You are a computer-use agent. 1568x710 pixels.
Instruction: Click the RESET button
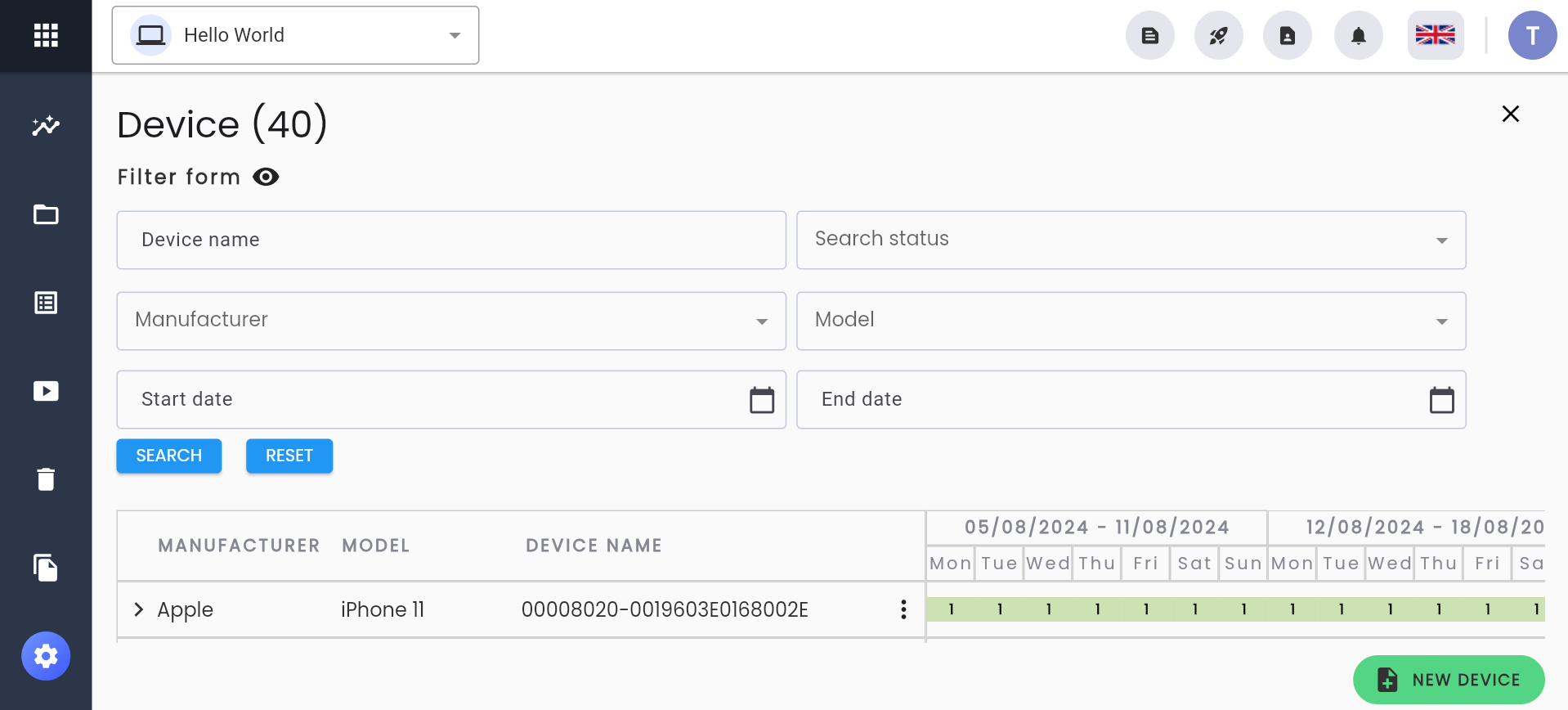click(x=289, y=456)
